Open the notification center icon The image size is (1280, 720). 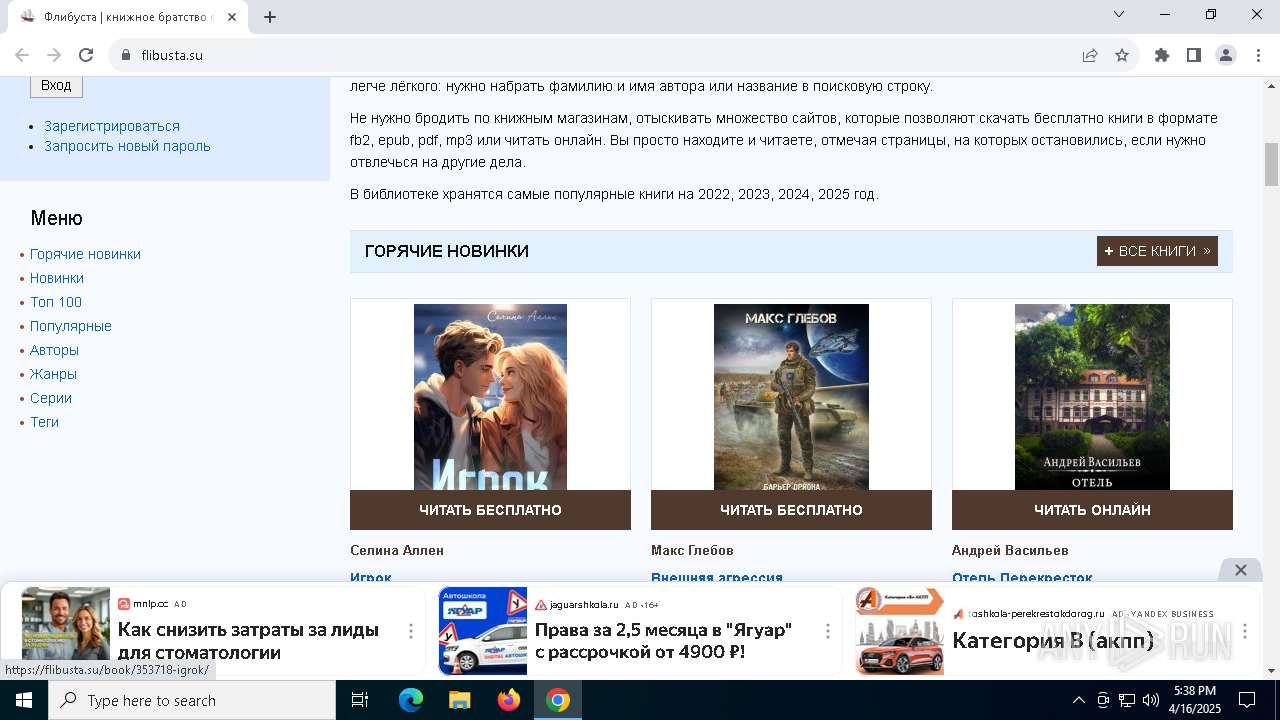tap(1247, 700)
